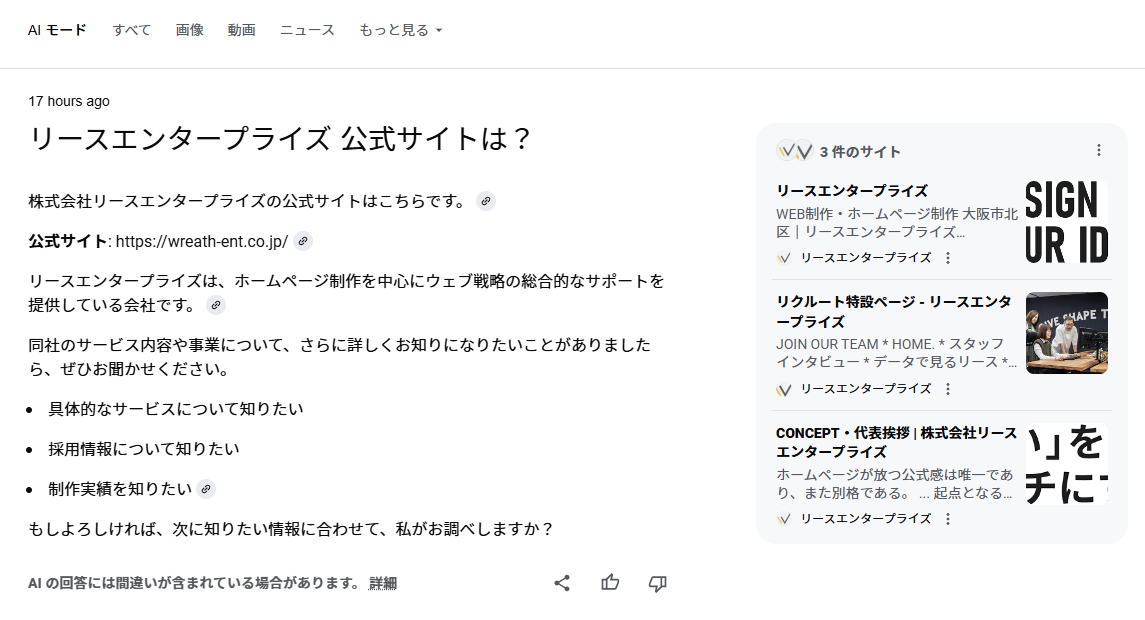Click link icon after first answer sentence
The width and height of the screenshot is (1145, 620).
click(x=486, y=201)
